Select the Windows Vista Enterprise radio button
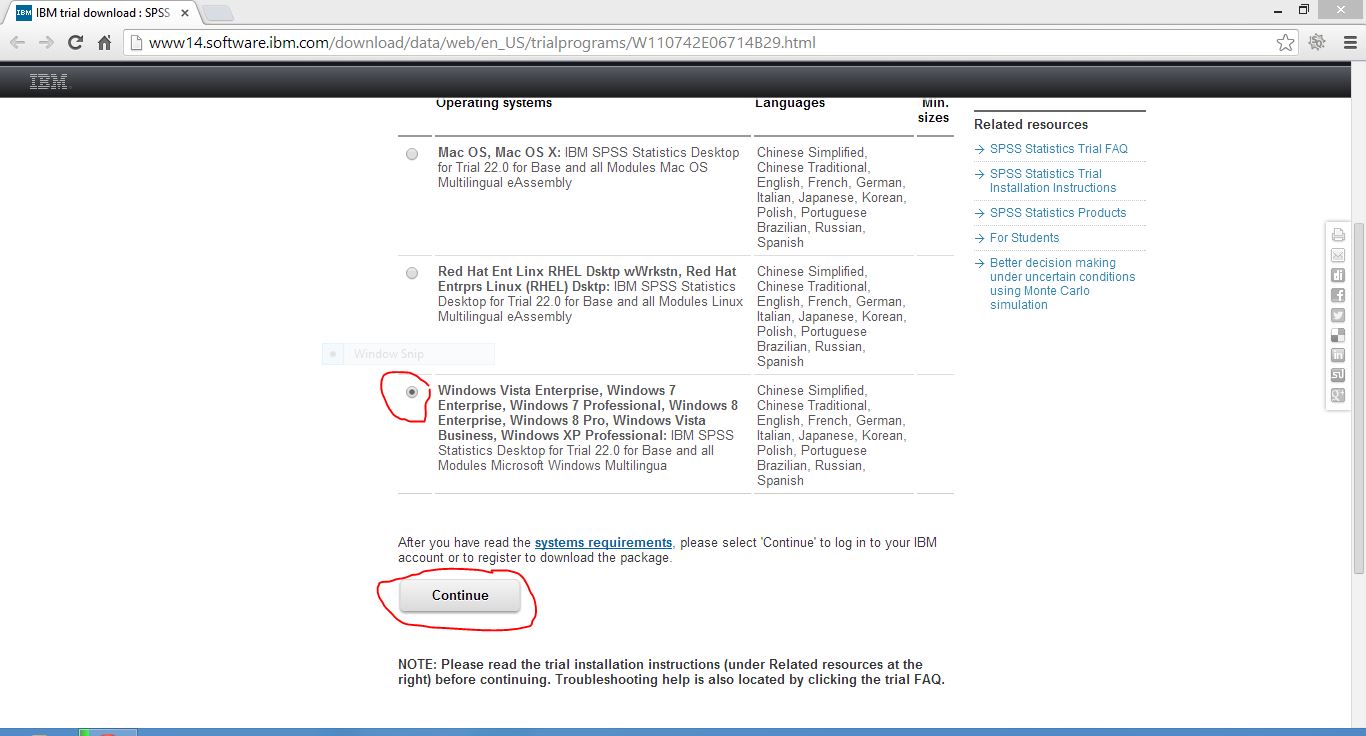 coord(412,392)
